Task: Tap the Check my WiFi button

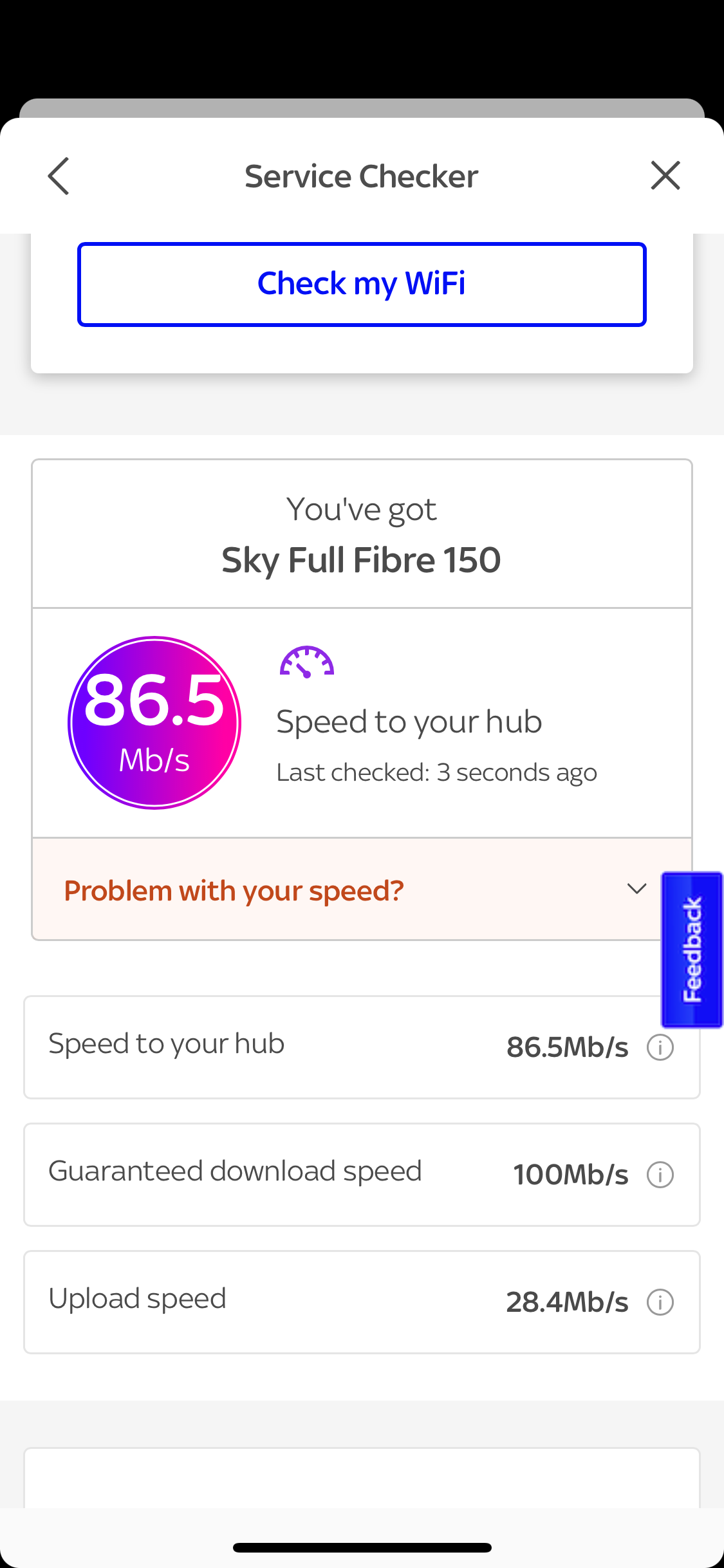Action: 362,284
